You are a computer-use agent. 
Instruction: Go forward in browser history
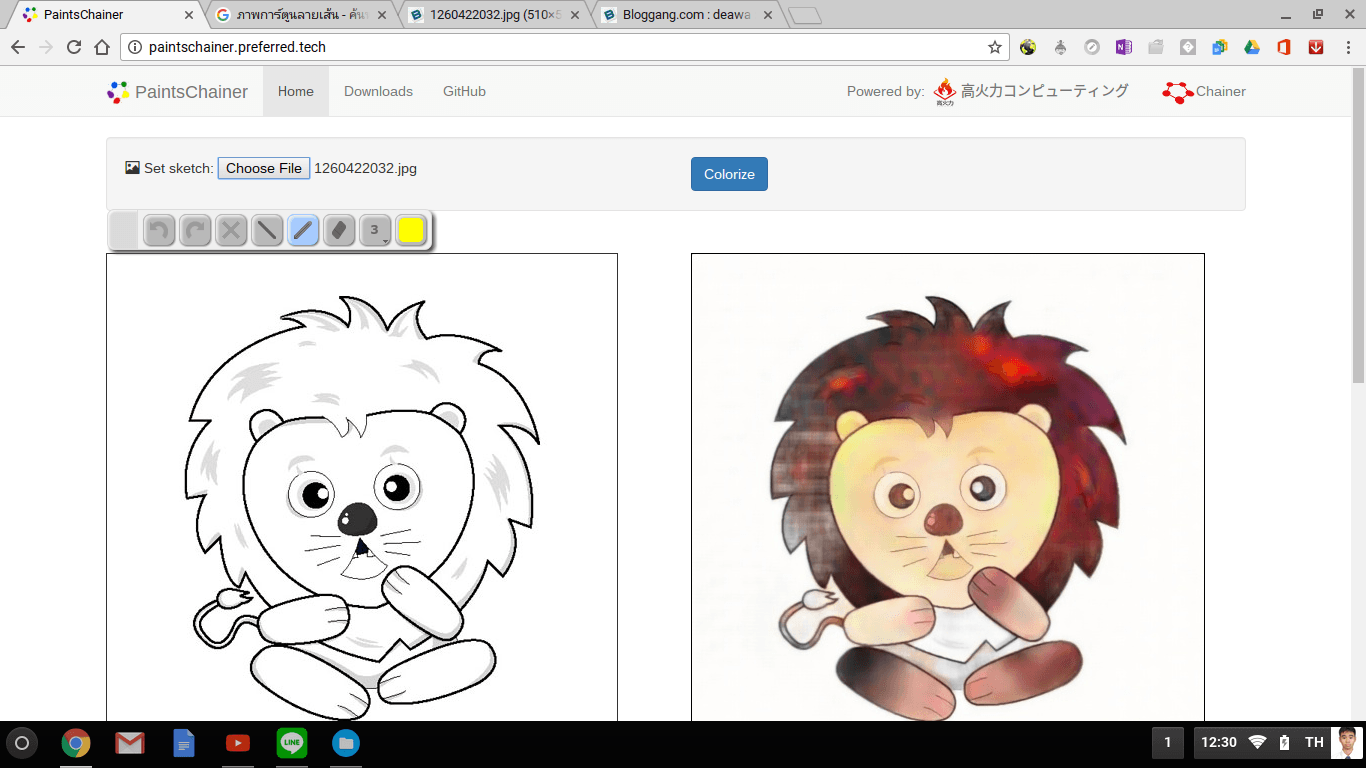46,47
